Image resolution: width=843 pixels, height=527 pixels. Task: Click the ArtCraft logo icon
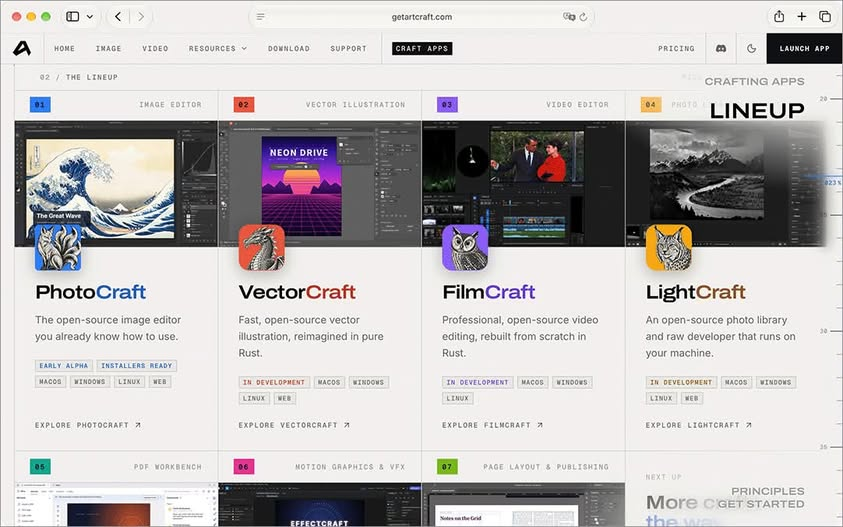tap(22, 48)
